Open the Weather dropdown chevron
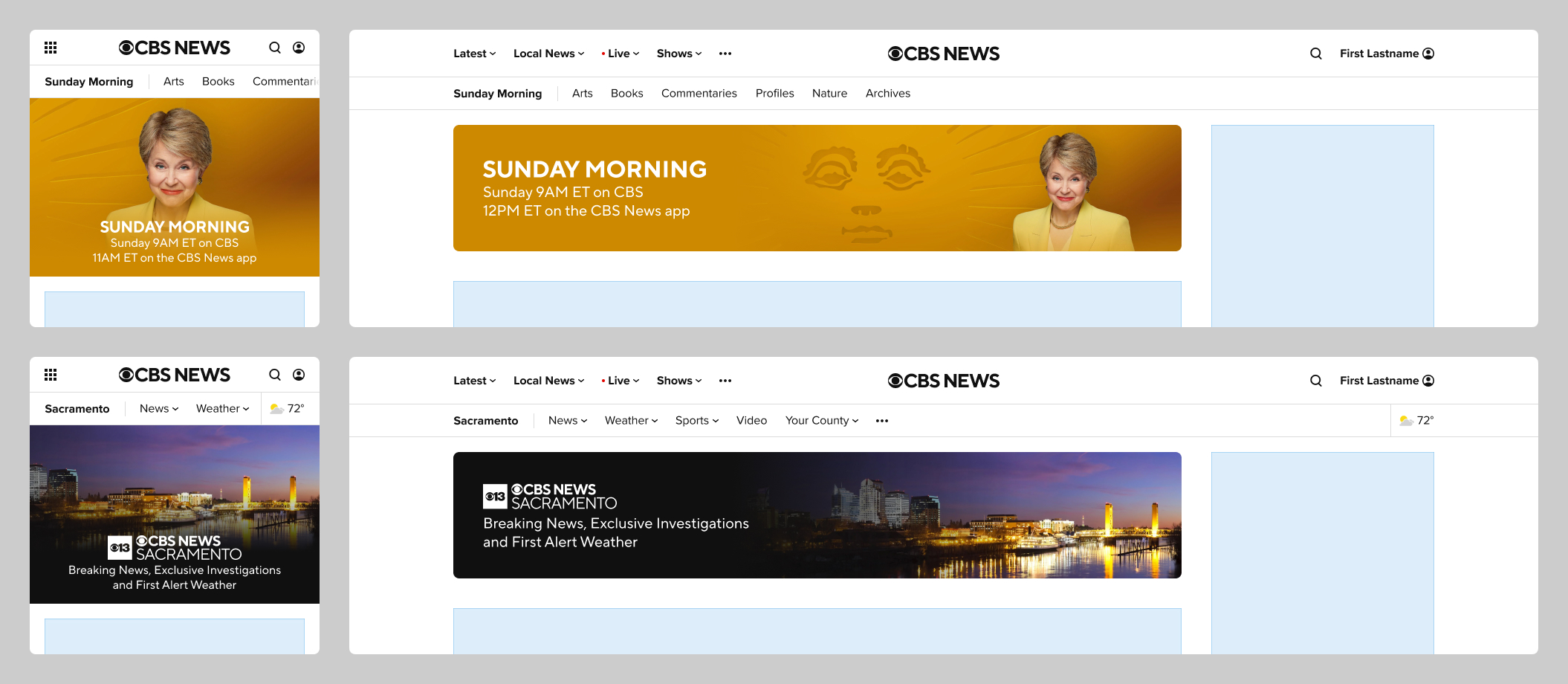 655,420
